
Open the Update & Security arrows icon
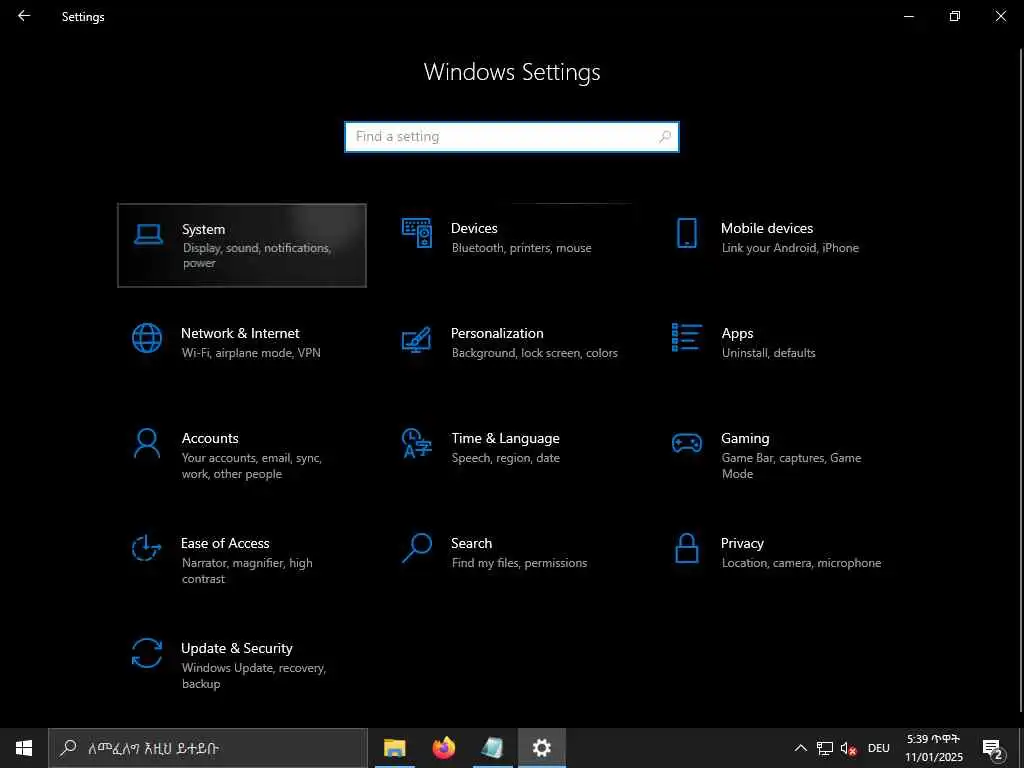[x=147, y=653]
